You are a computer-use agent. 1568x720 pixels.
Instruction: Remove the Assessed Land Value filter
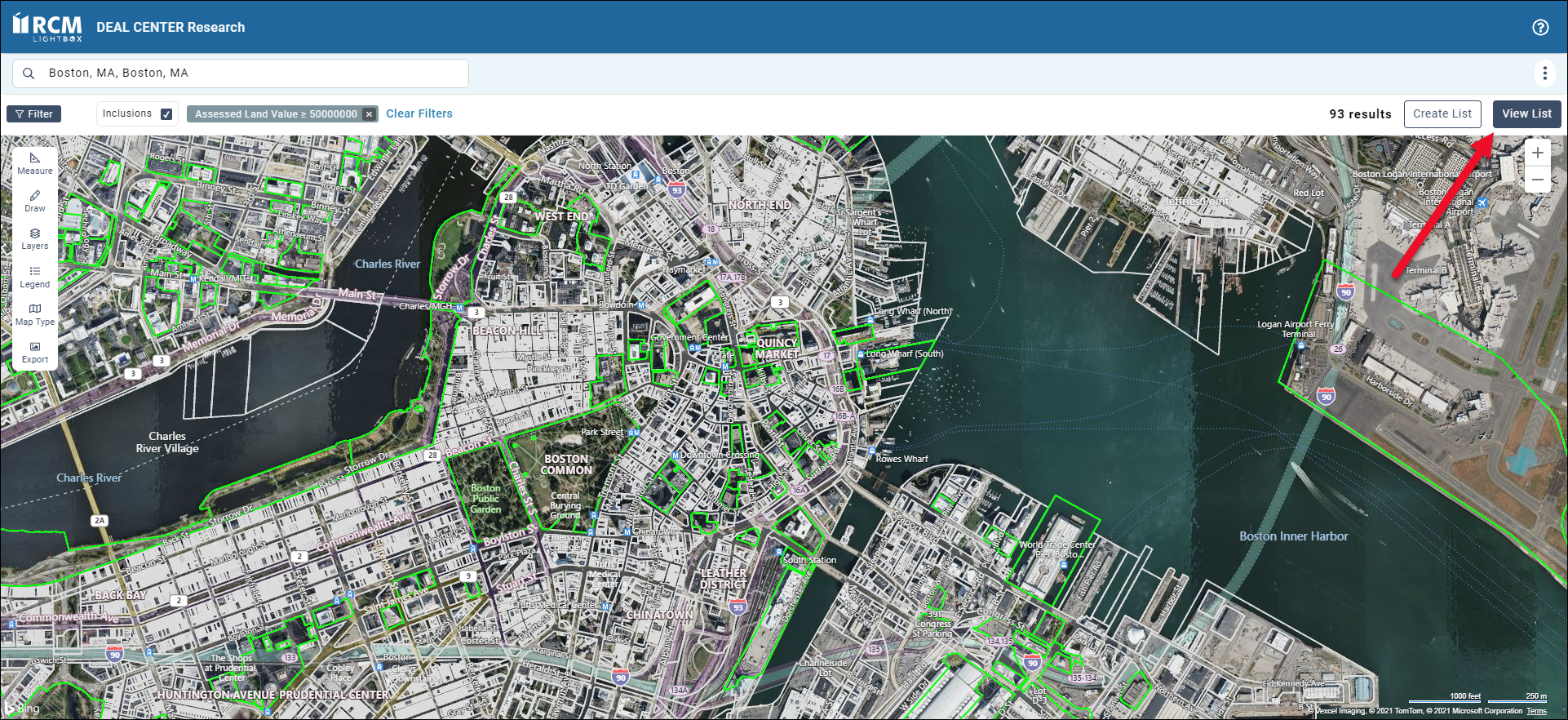[370, 114]
